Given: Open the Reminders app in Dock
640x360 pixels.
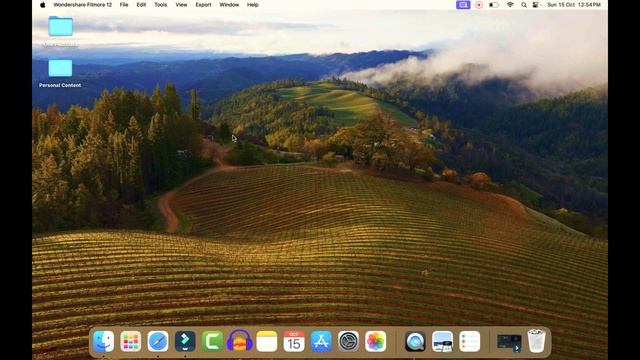Looking at the screenshot, I should coord(469,341).
